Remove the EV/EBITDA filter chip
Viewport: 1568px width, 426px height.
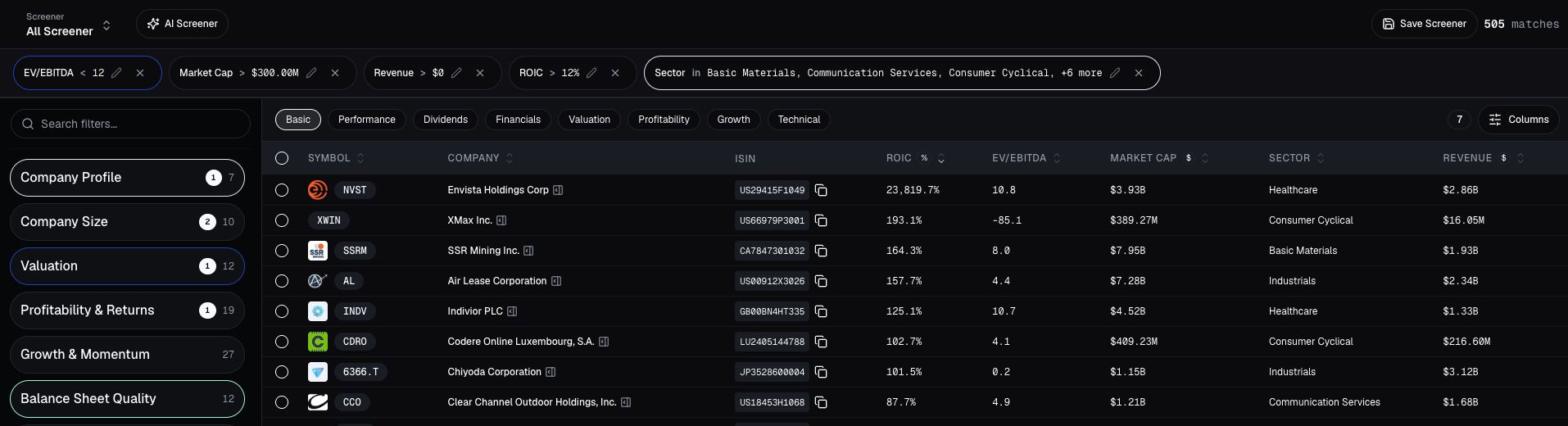[x=140, y=73]
